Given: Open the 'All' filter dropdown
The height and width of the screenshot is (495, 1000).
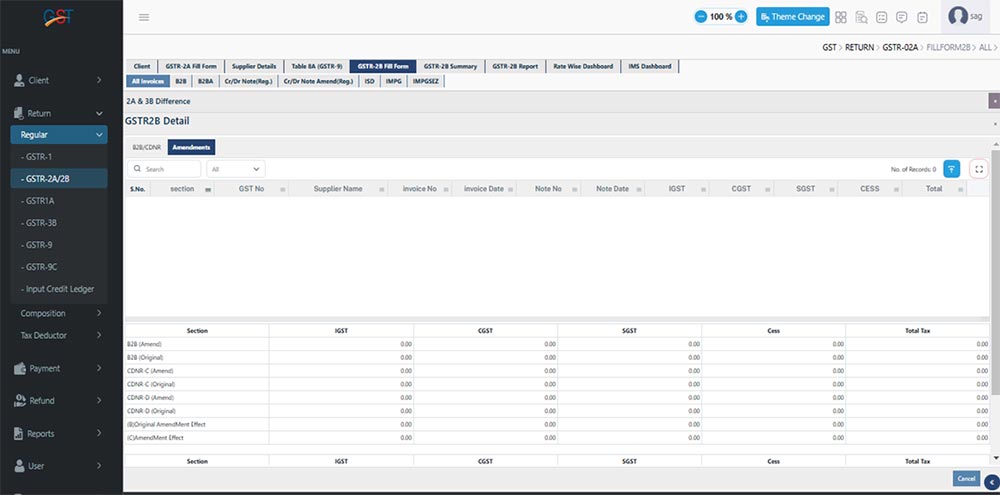Looking at the screenshot, I should pyautogui.click(x=236, y=170).
